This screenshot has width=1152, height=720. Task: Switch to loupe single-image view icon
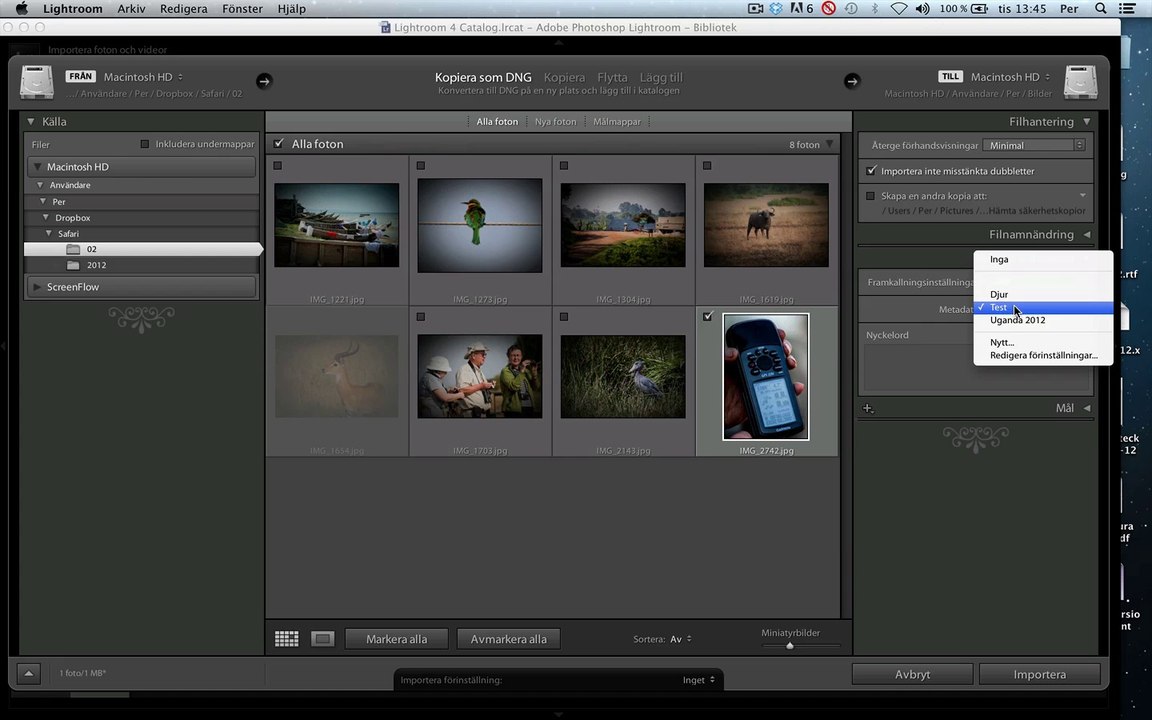323,638
